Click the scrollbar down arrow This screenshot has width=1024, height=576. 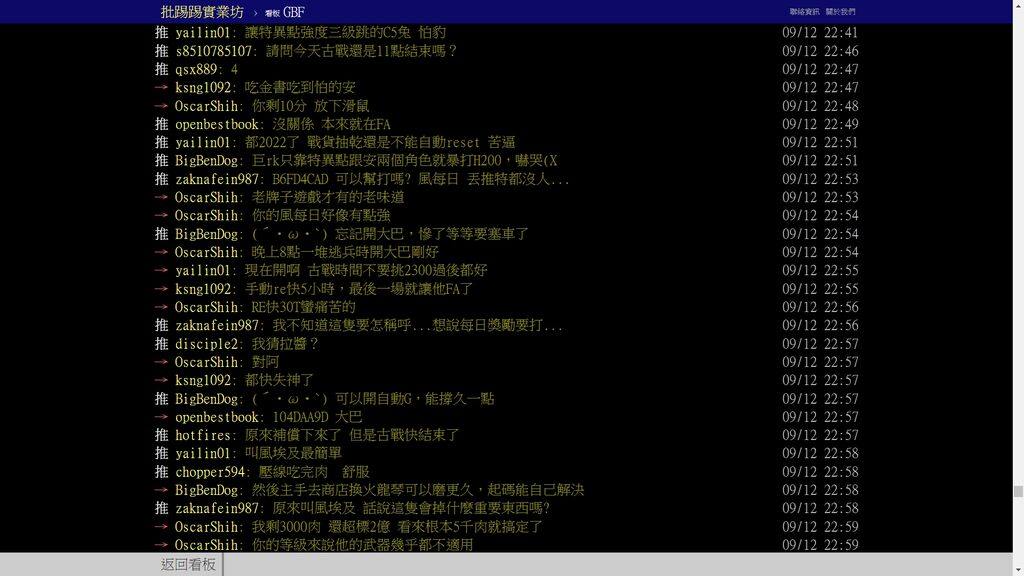coord(1018,571)
